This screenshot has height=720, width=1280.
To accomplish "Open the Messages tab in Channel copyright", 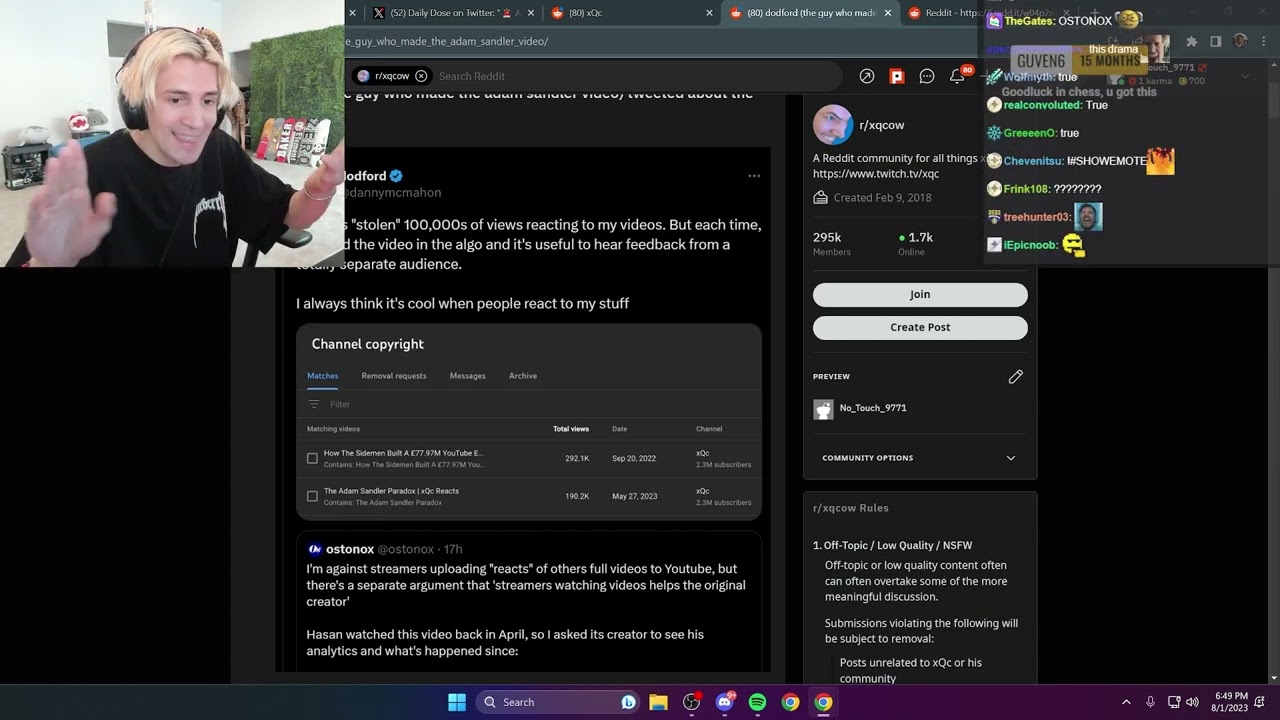I will tap(467, 376).
